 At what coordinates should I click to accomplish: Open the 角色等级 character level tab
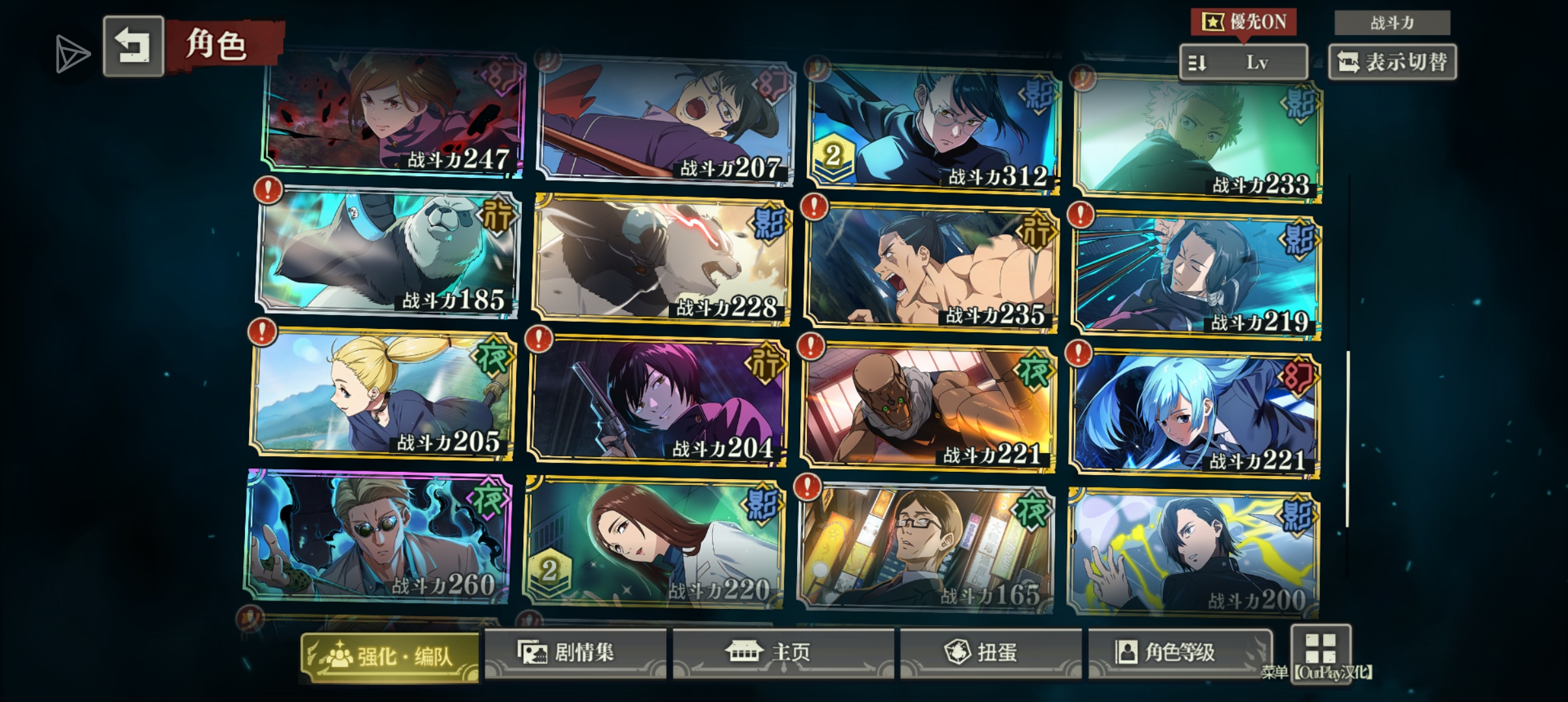click(x=1180, y=653)
